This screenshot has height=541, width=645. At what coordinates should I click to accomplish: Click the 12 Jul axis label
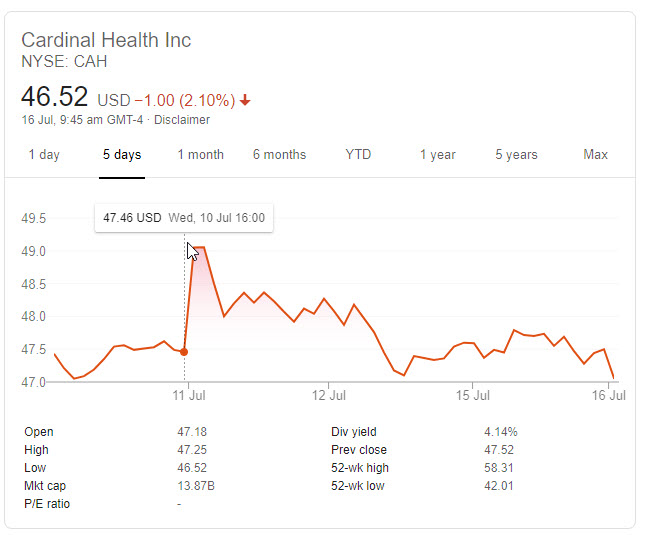tap(329, 395)
